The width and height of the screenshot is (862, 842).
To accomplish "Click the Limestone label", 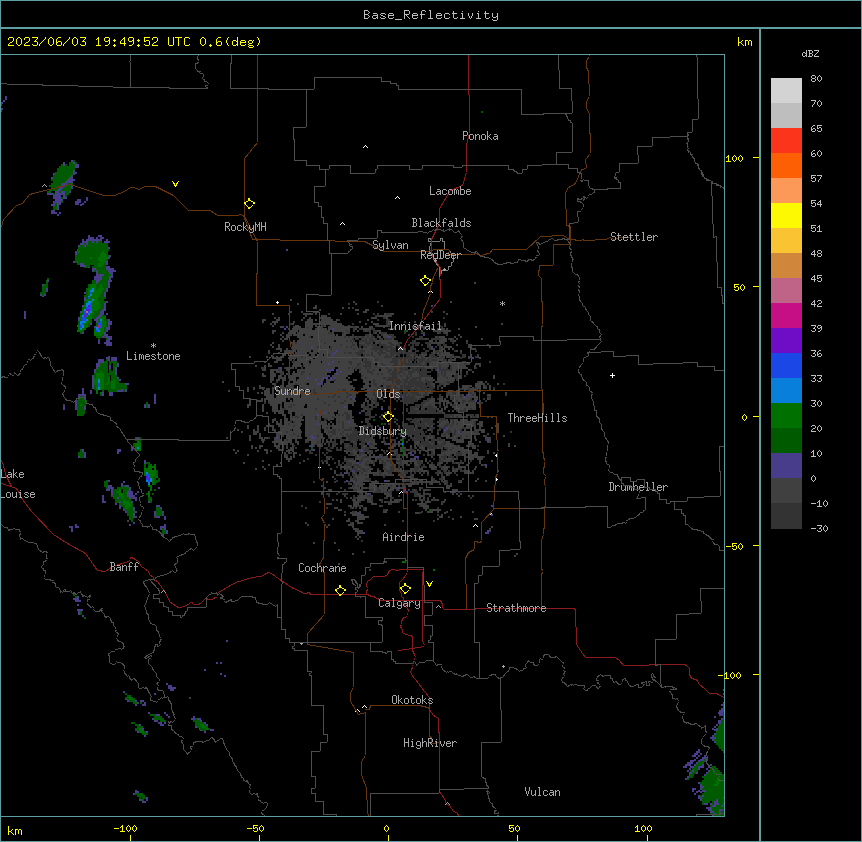I will [153, 356].
